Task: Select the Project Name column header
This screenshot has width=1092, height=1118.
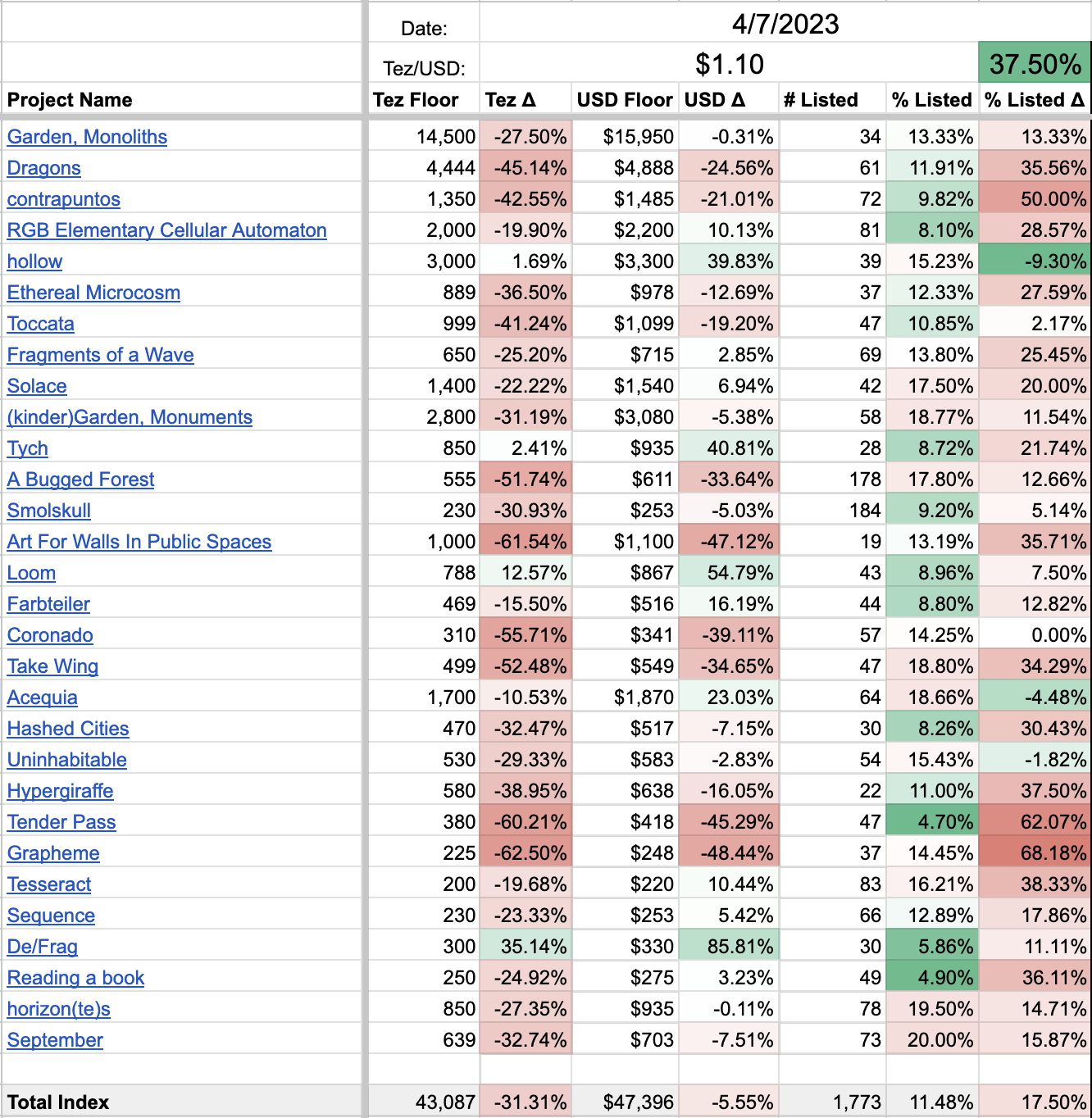Action: click(70, 100)
